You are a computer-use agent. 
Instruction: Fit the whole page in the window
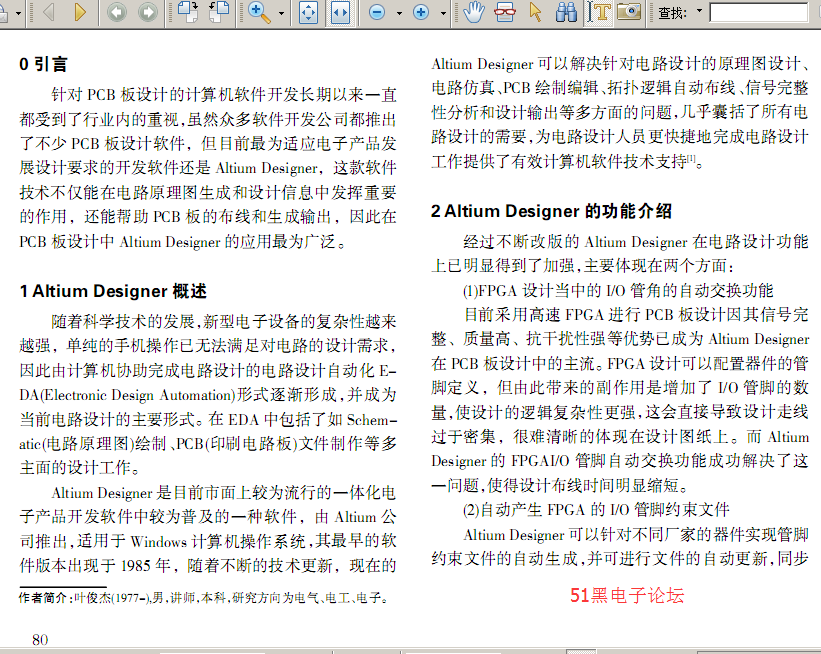[x=308, y=13]
